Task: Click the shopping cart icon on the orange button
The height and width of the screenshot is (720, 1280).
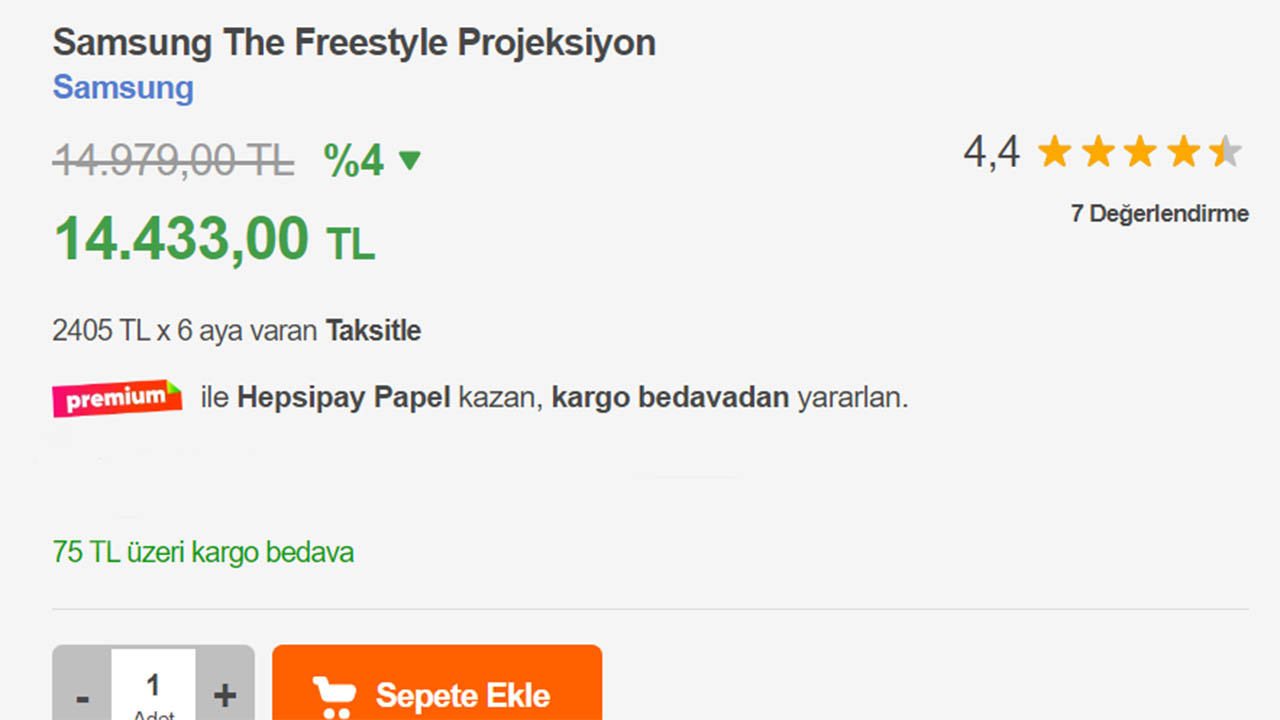Action: coord(333,695)
